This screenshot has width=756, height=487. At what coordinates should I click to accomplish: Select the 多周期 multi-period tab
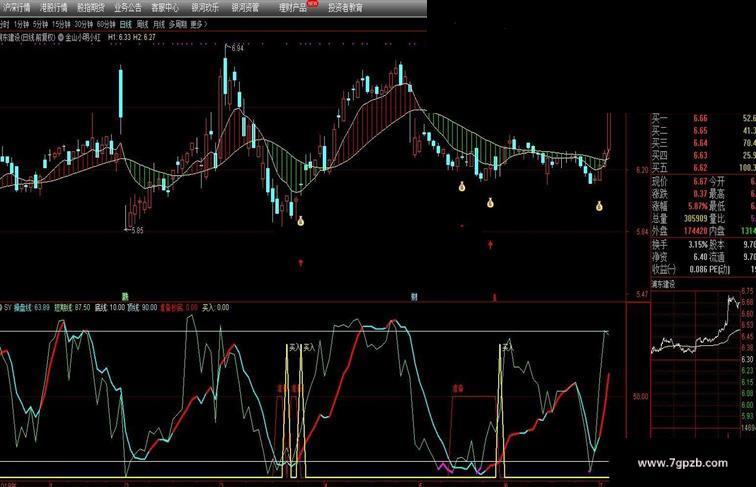click(178, 24)
